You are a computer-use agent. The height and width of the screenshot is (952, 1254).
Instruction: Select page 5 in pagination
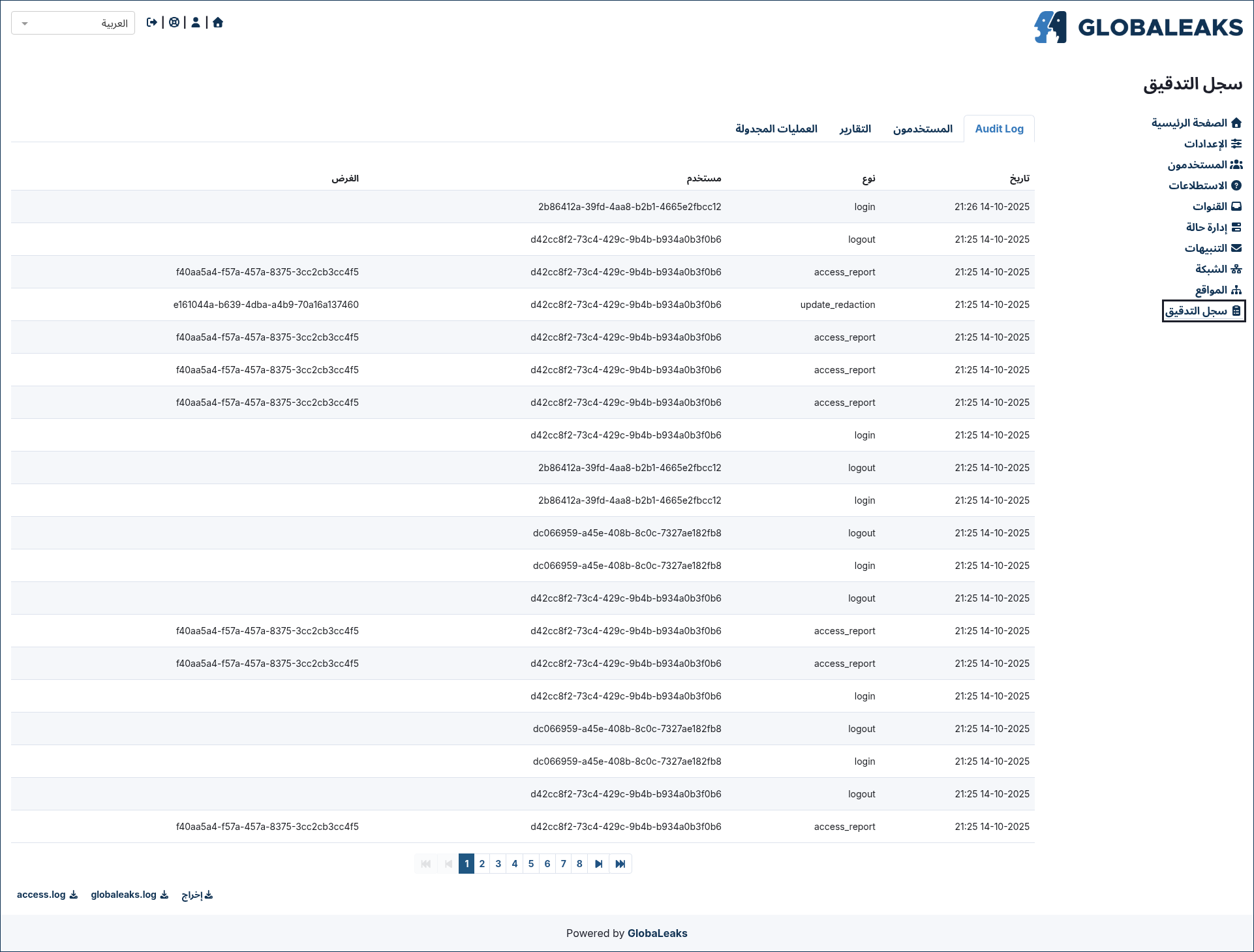pyautogui.click(x=531, y=863)
